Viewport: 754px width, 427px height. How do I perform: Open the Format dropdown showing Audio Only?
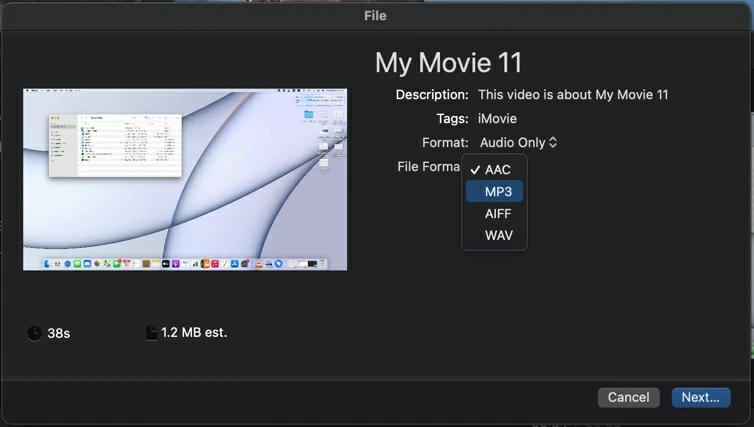518,143
